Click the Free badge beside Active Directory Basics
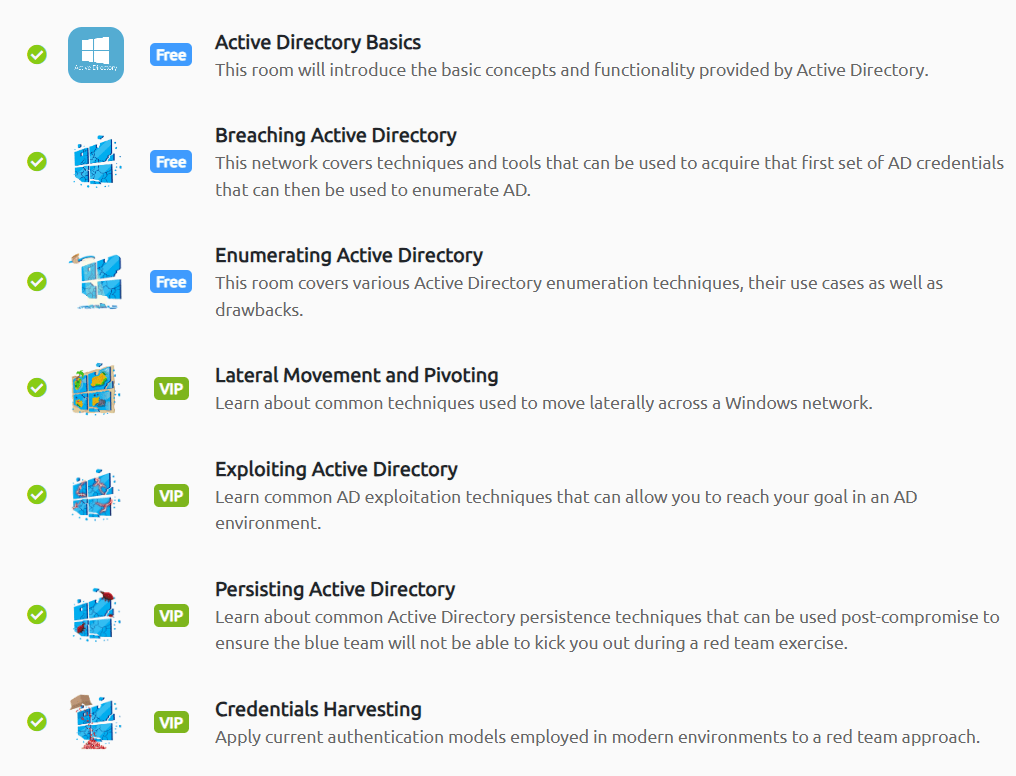Image resolution: width=1016 pixels, height=776 pixels. pos(171,55)
